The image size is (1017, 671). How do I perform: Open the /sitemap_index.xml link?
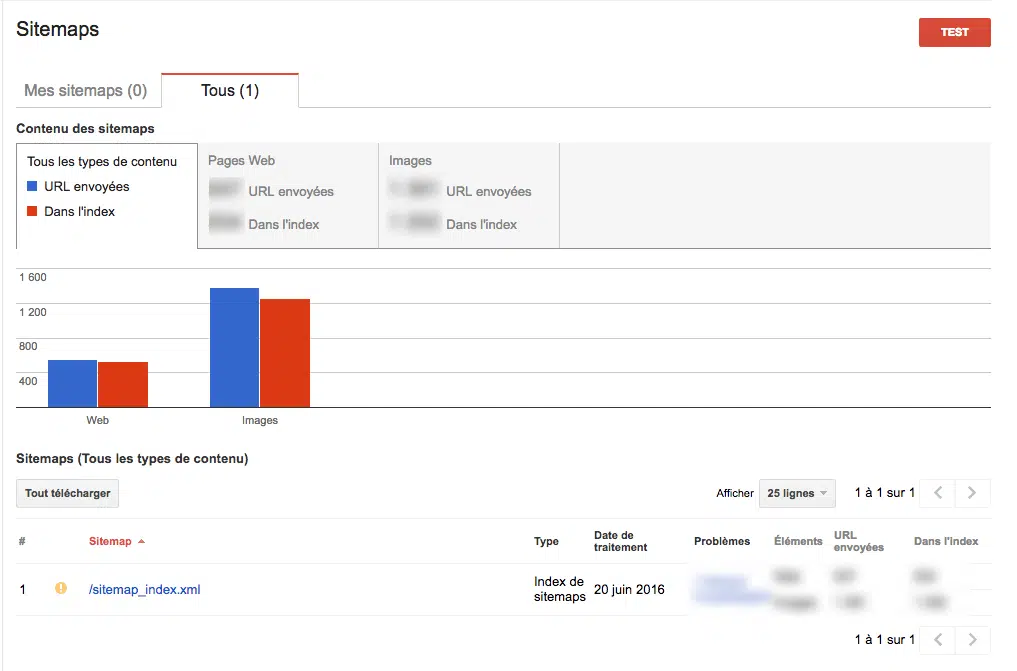[144, 590]
